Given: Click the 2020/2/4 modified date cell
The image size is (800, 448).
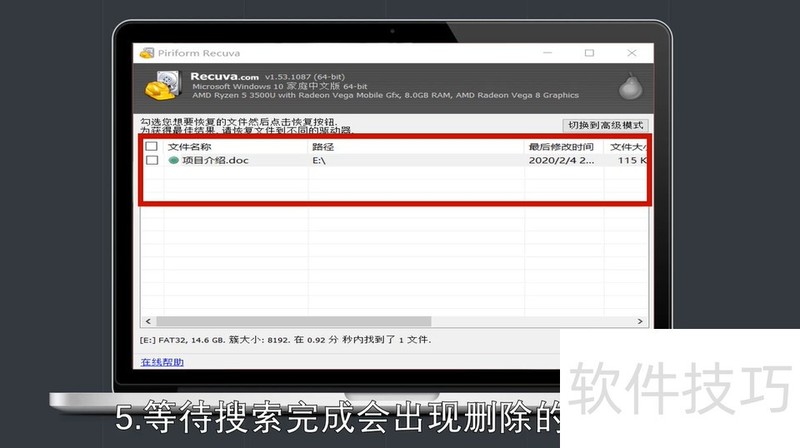Looking at the screenshot, I should point(561,160).
